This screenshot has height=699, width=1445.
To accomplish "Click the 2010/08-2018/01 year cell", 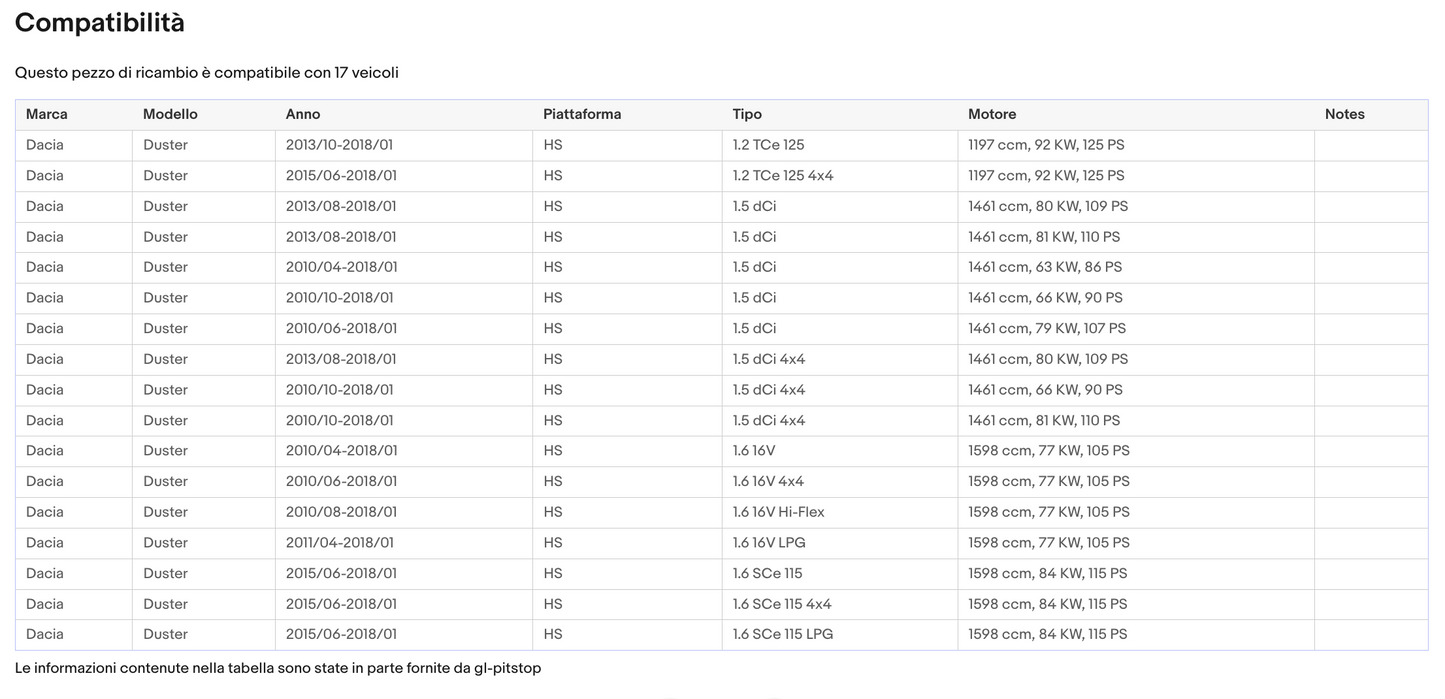I will 341,512.
